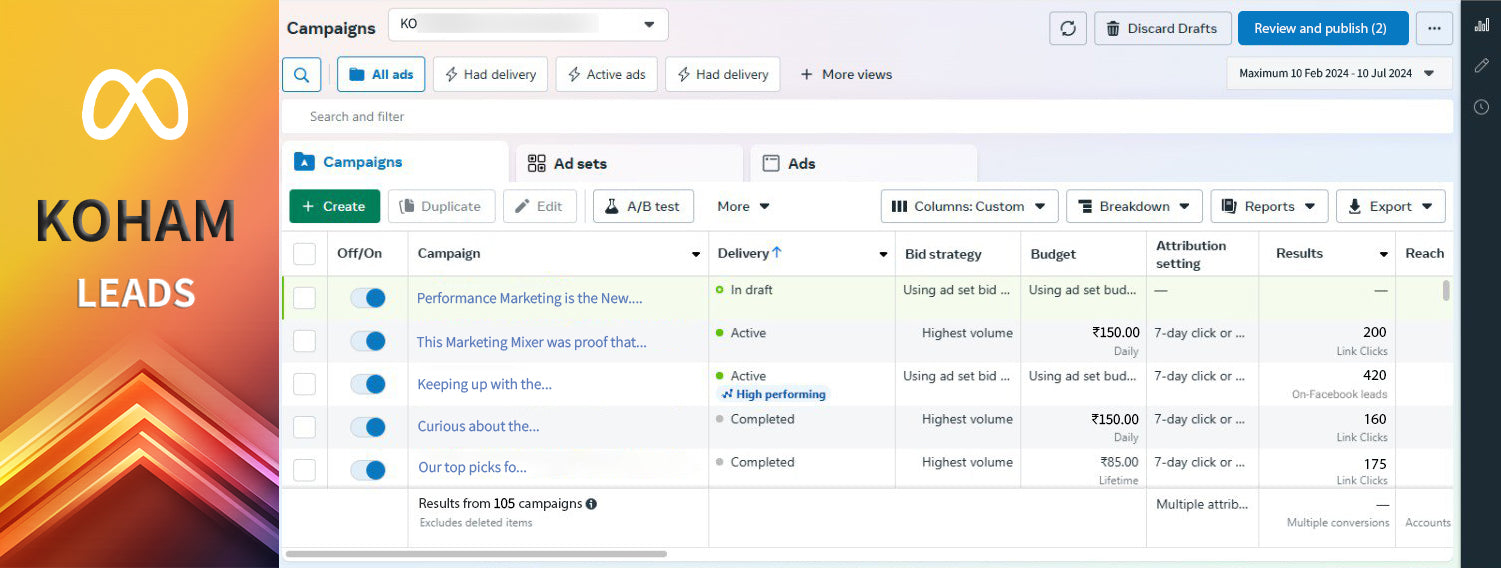Open the Curious about the... campaign link
Image resolution: width=1501 pixels, height=568 pixels.
click(478, 426)
